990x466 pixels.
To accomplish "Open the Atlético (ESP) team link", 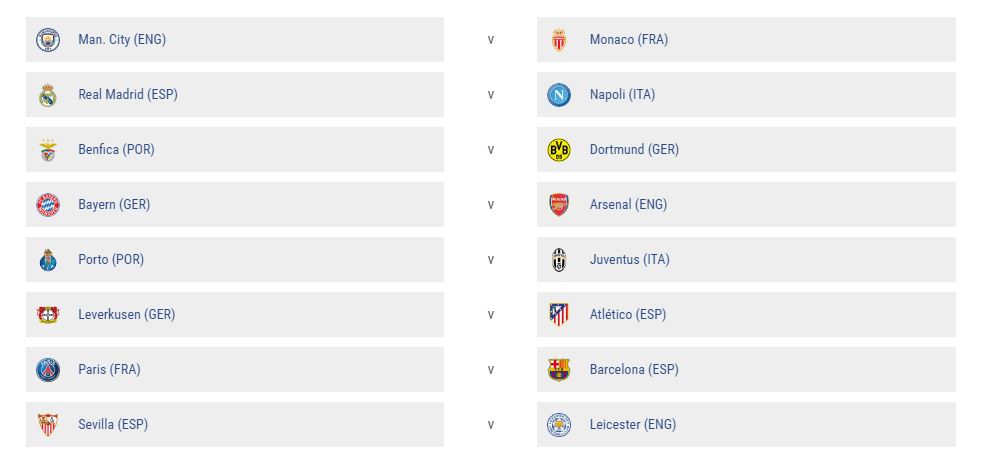I will pos(628,314).
